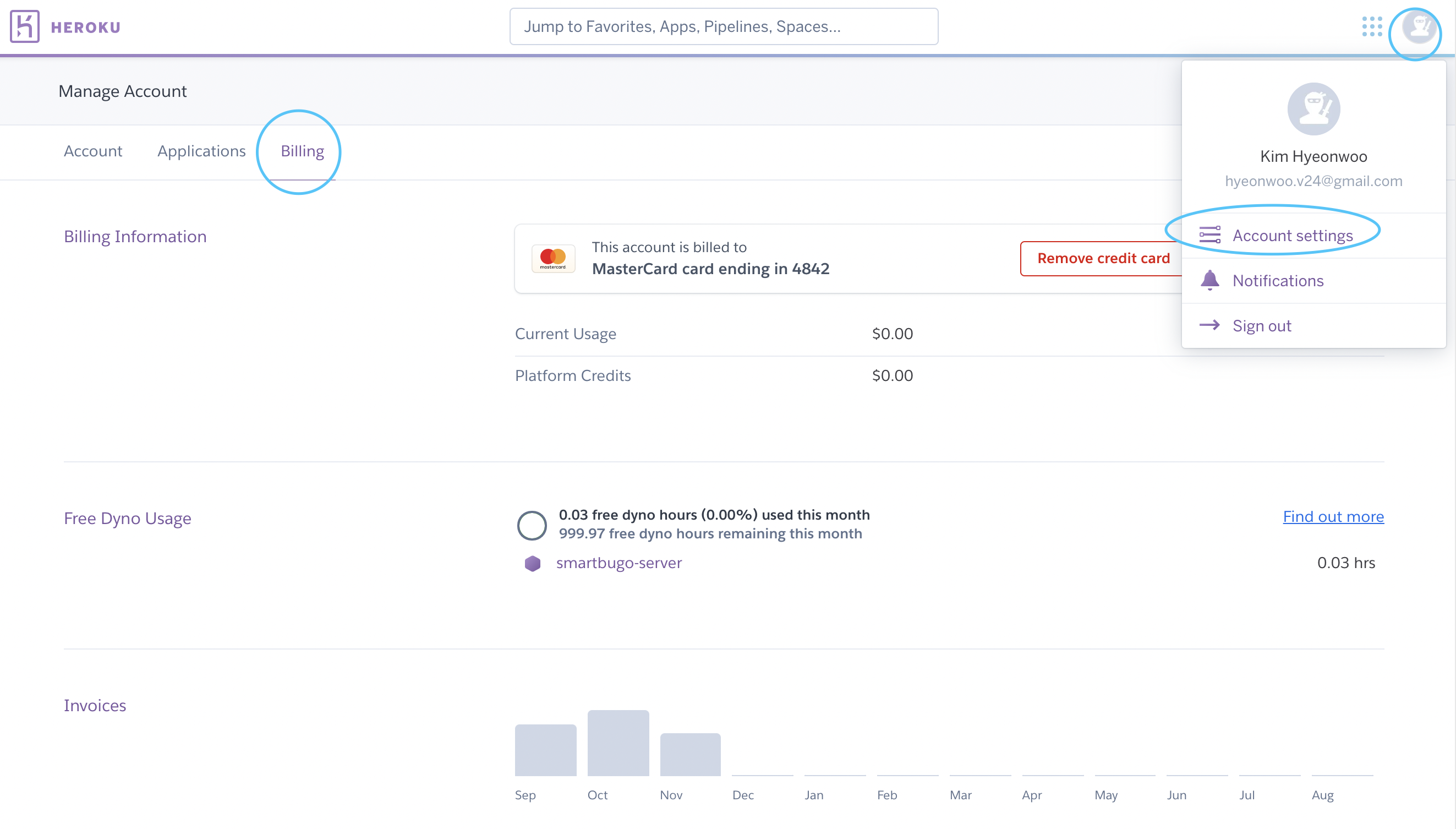
Task: Follow the Find out more link
Action: pyautogui.click(x=1333, y=516)
